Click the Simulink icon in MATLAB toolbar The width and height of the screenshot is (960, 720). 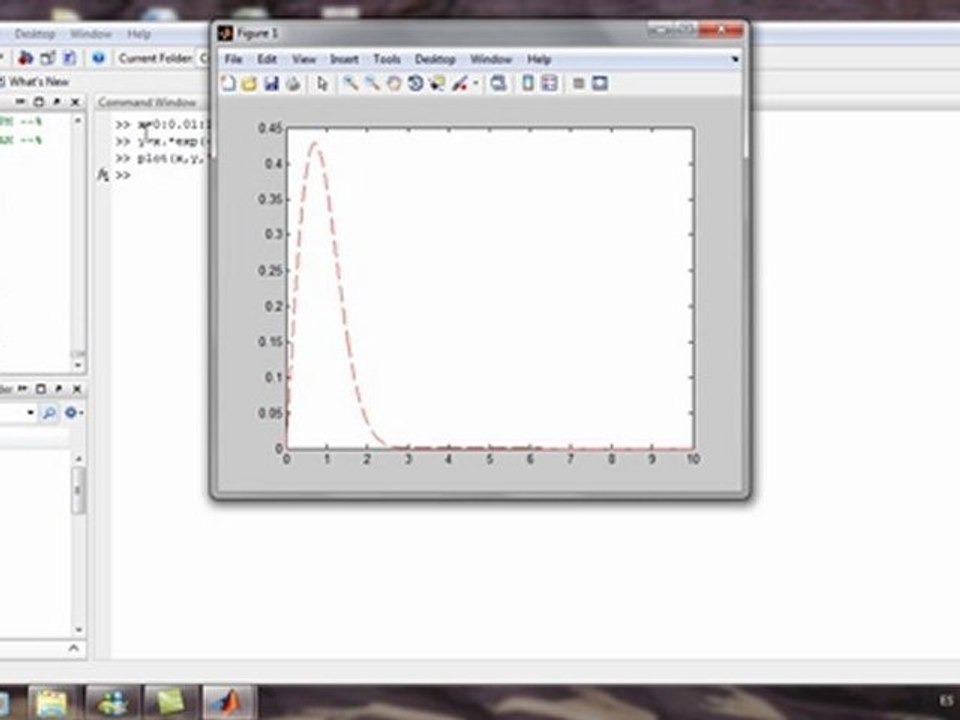[x=26, y=58]
